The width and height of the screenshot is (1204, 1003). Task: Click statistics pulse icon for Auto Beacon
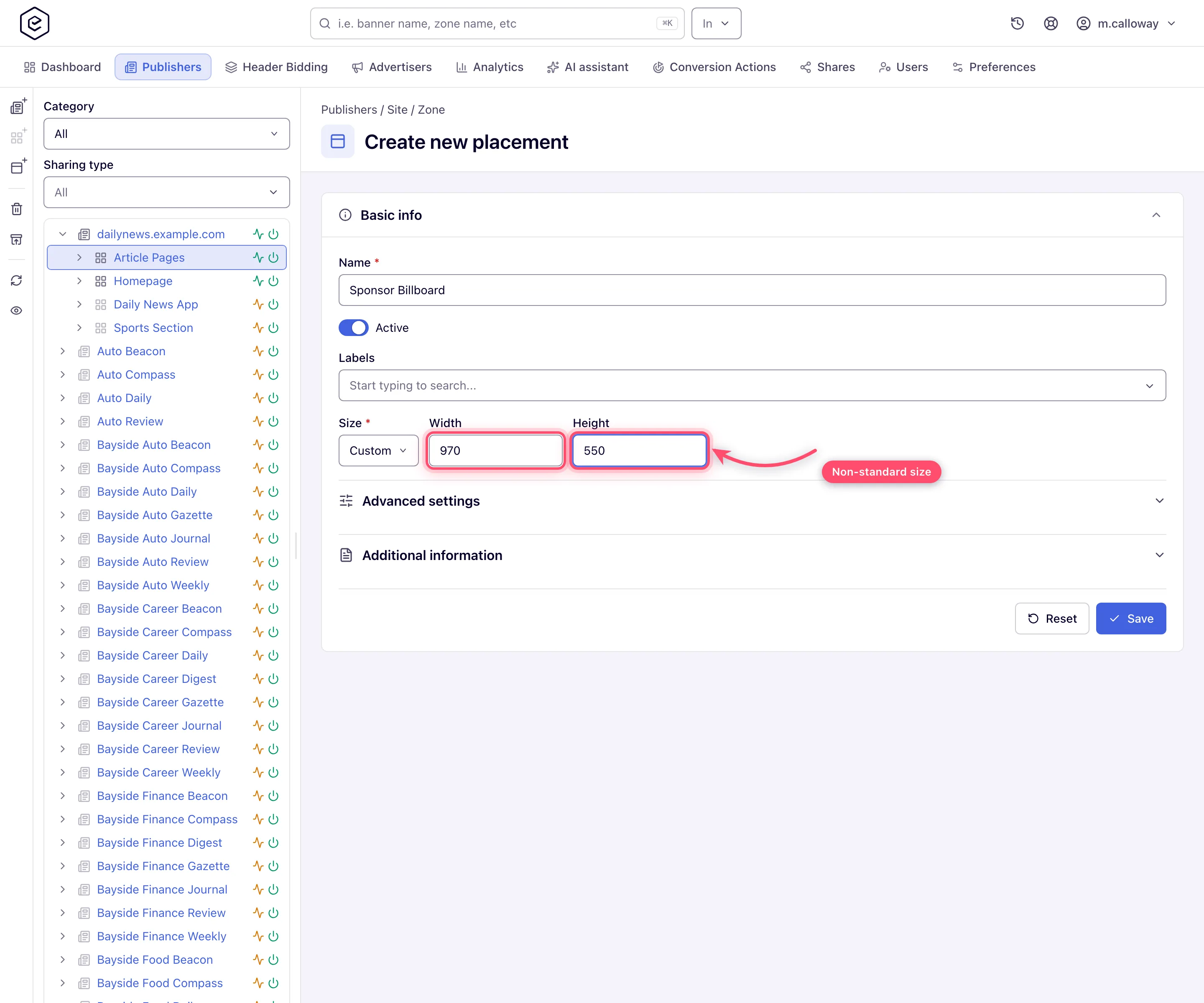click(x=258, y=351)
